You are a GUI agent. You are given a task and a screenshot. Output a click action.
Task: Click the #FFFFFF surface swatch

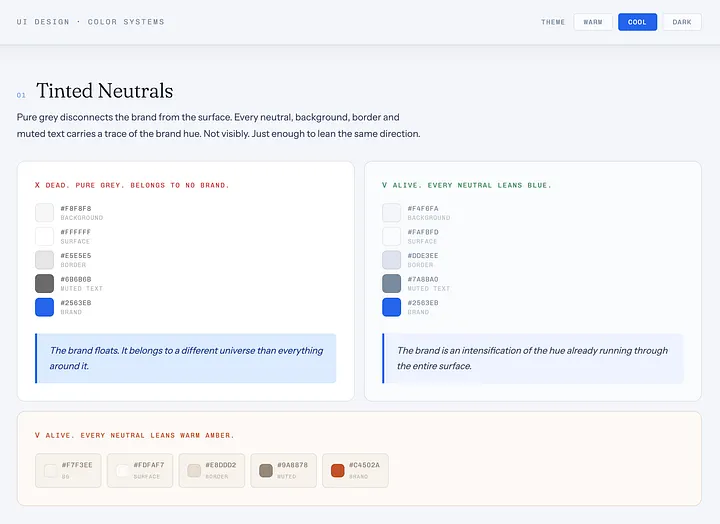tap(45, 236)
